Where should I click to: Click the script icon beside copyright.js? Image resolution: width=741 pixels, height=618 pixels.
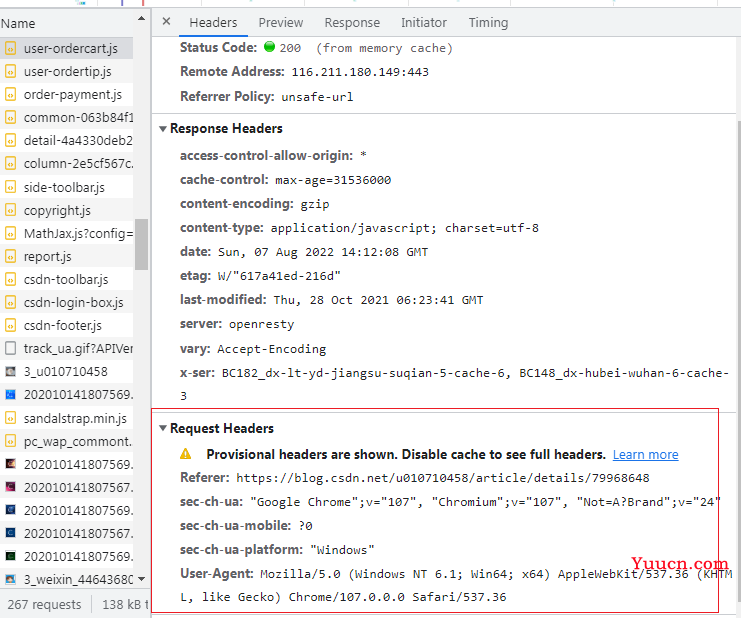(10, 210)
